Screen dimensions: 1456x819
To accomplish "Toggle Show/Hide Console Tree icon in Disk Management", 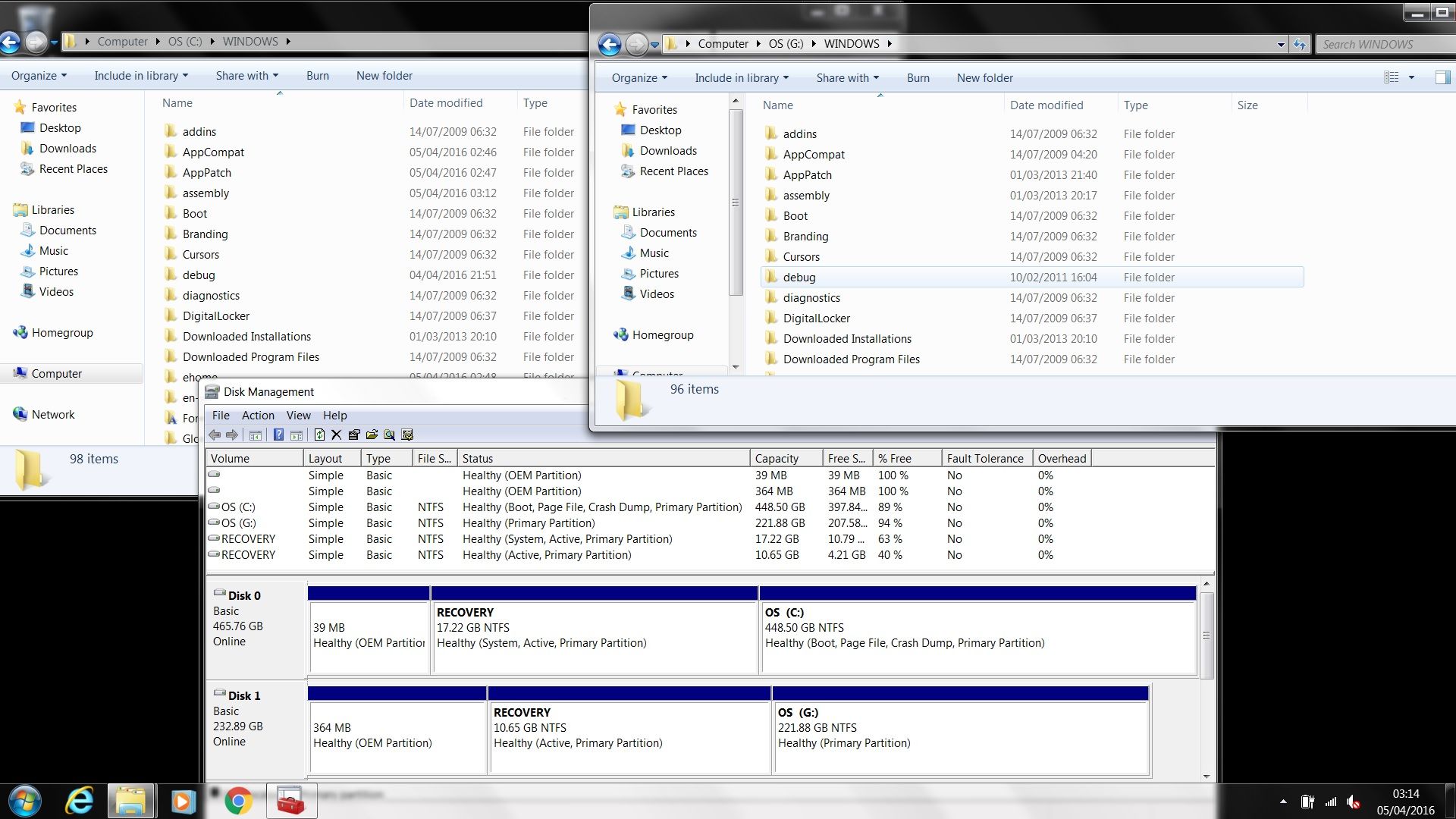I will pyautogui.click(x=256, y=435).
